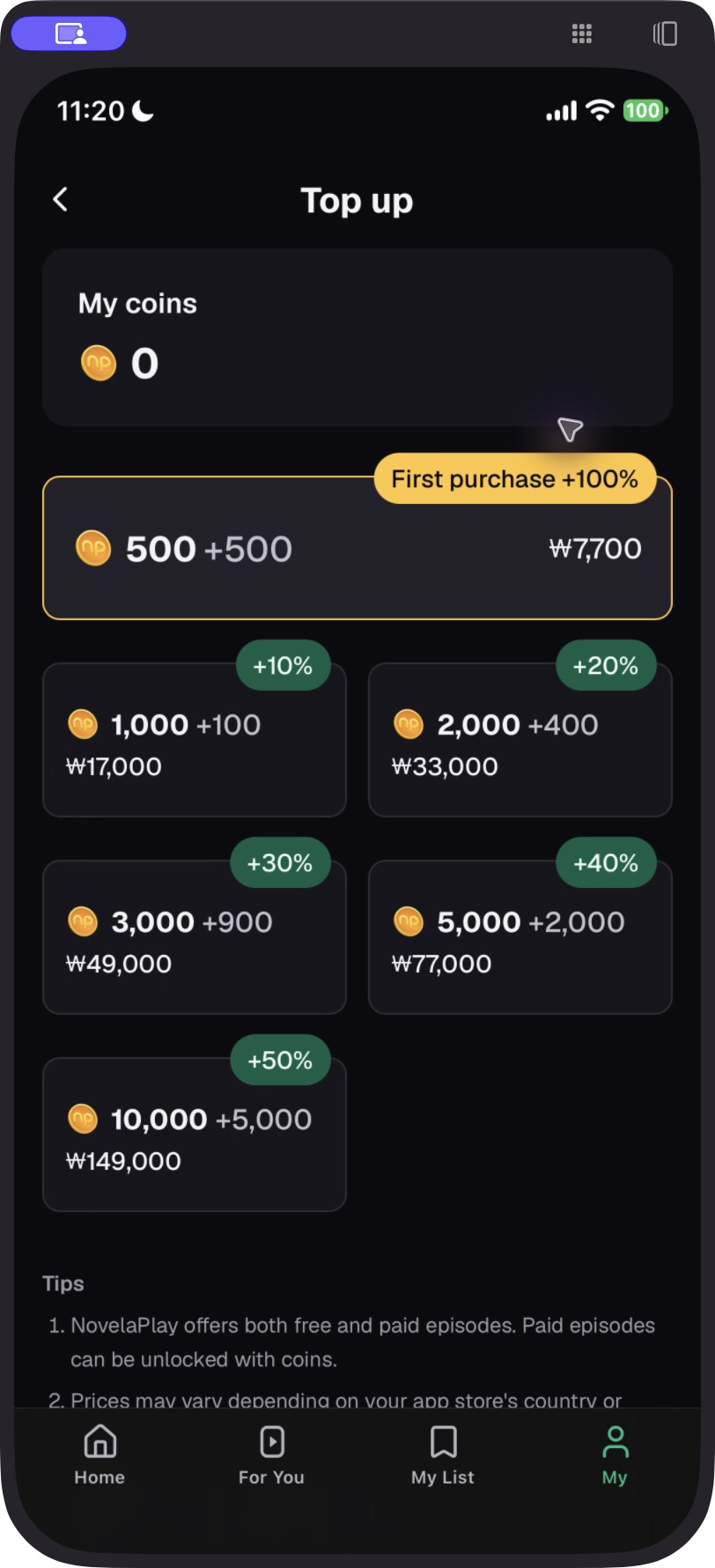Tap the My coins balance card
715x1568 pixels.
(x=357, y=337)
